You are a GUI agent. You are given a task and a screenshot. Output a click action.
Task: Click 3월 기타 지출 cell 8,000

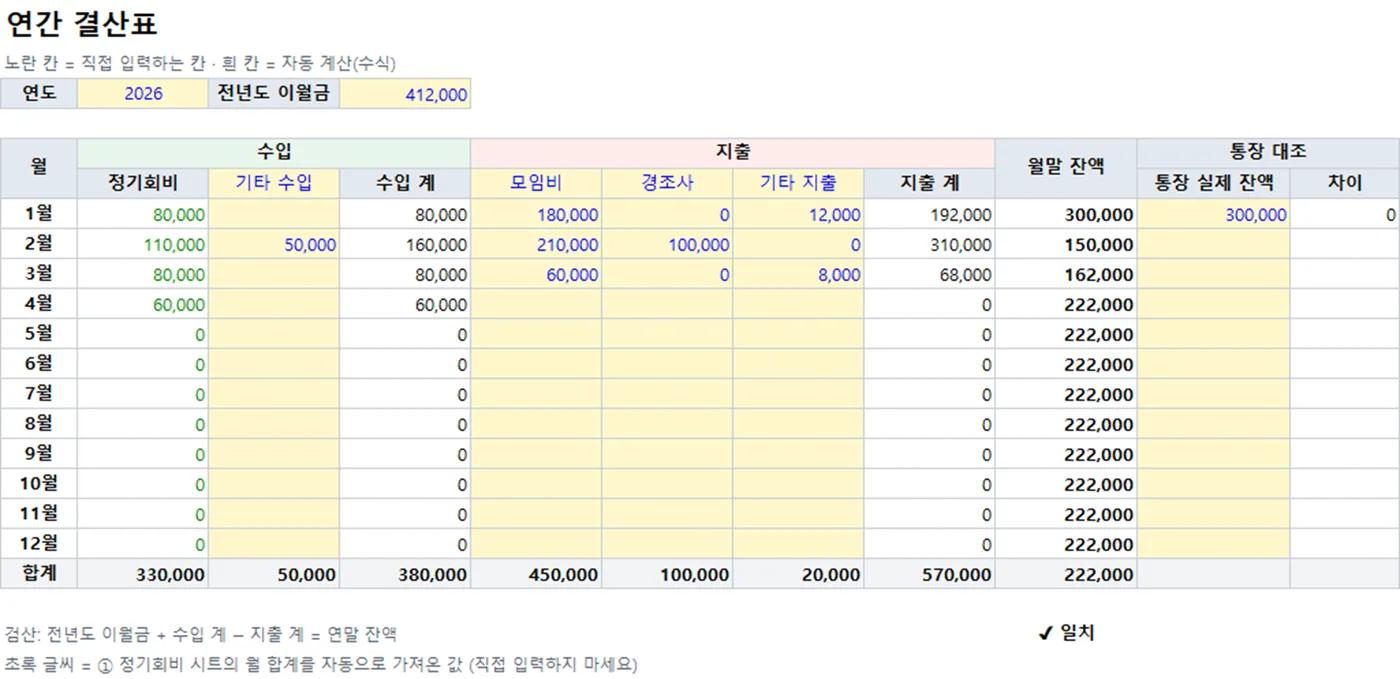798,274
